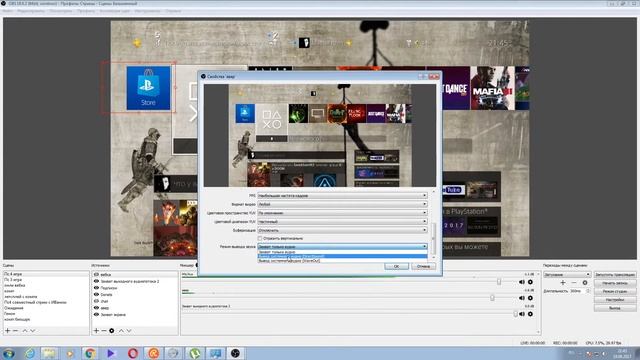The width and height of the screenshot is (640, 360).
Task: Click the middle mixer channel volume slider handle
Action: pos(492,298)
